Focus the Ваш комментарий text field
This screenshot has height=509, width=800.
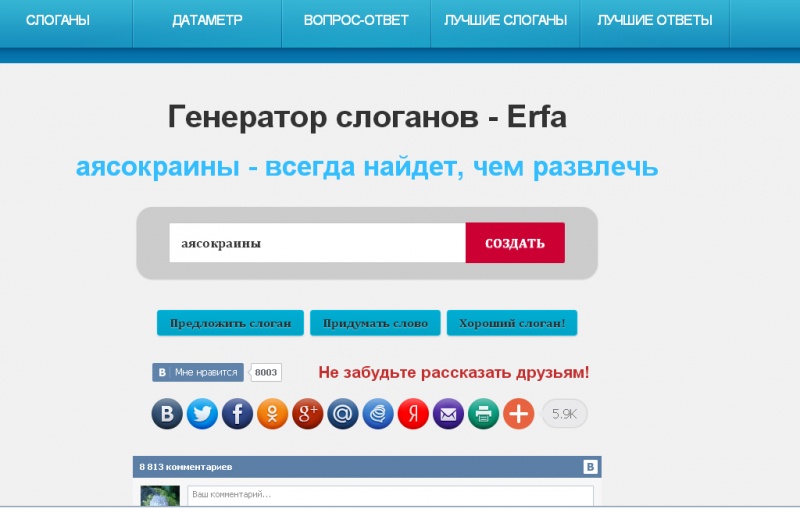tap(390, 495)
